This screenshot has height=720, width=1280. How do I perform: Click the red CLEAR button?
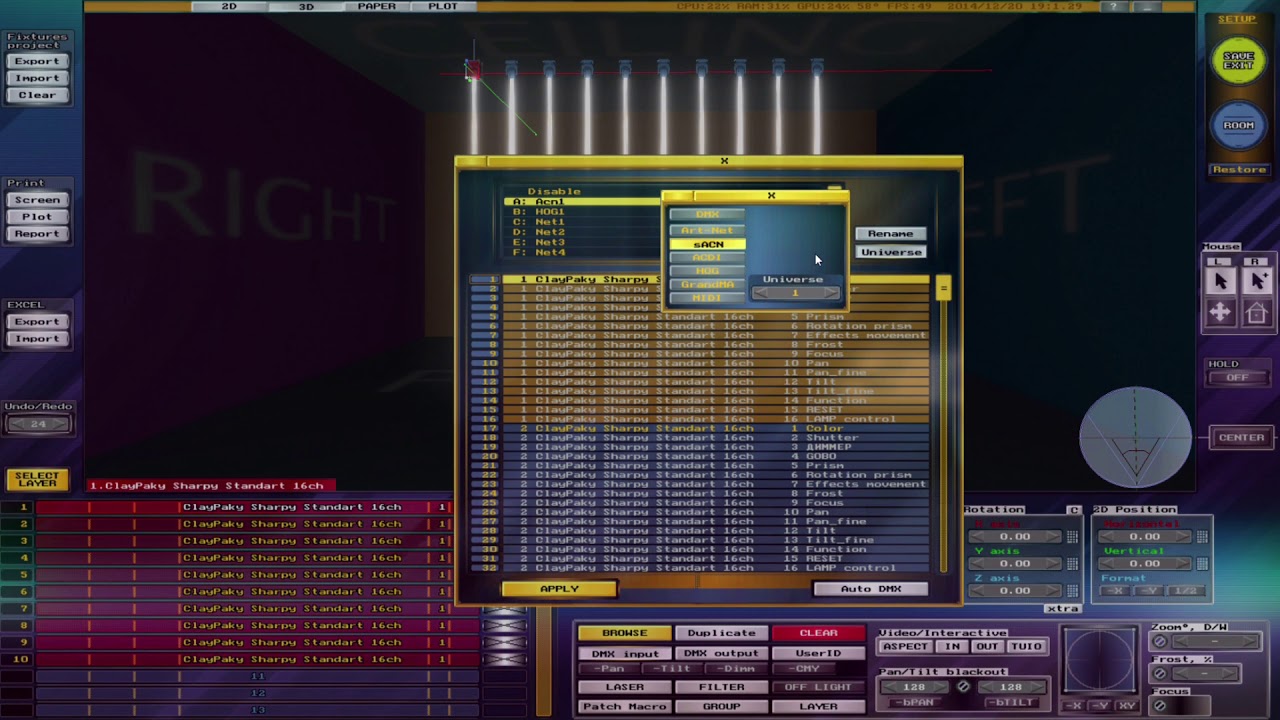click(x=818, y=633)
